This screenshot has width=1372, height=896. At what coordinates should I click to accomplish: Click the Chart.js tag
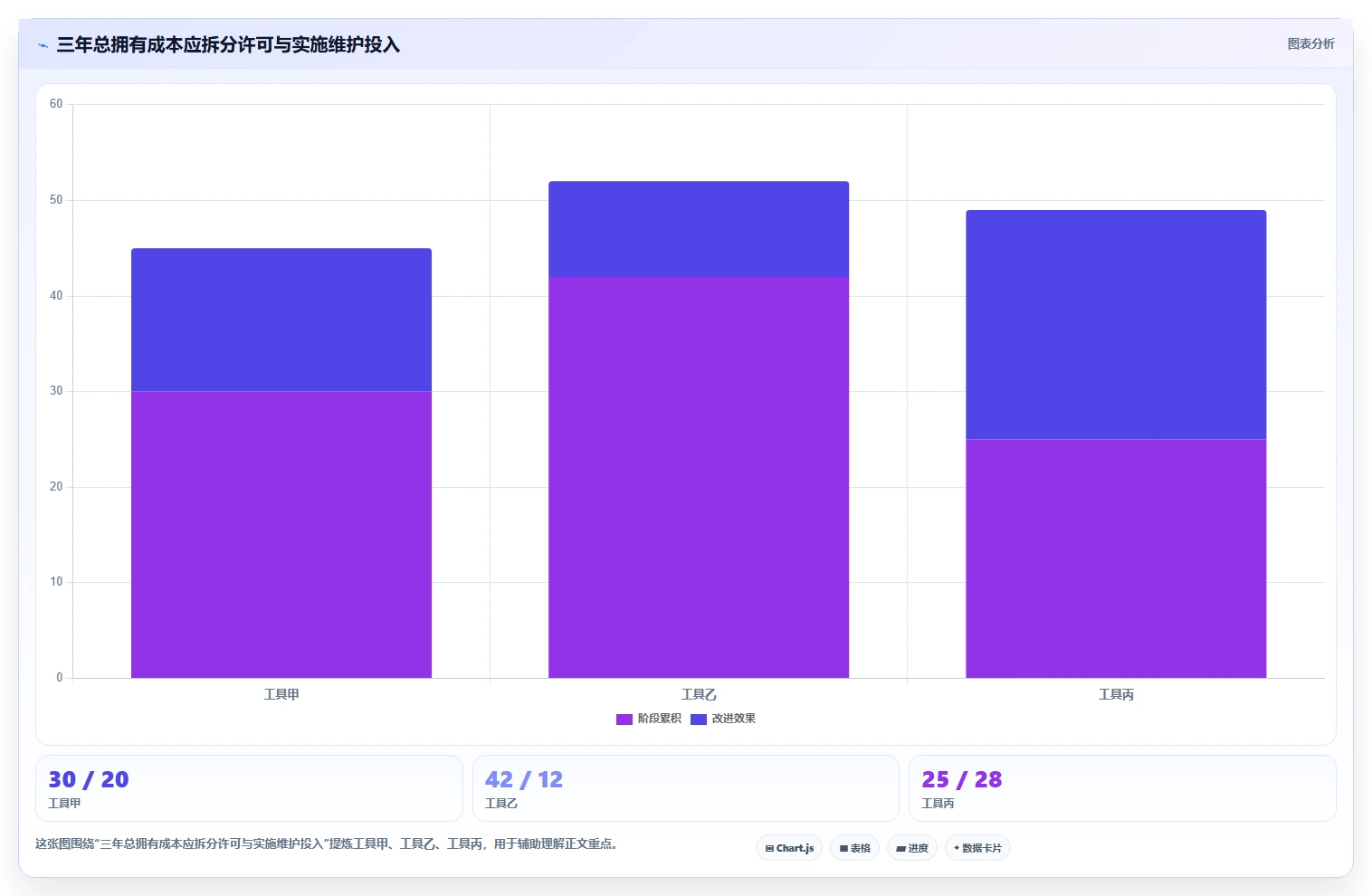789,848
